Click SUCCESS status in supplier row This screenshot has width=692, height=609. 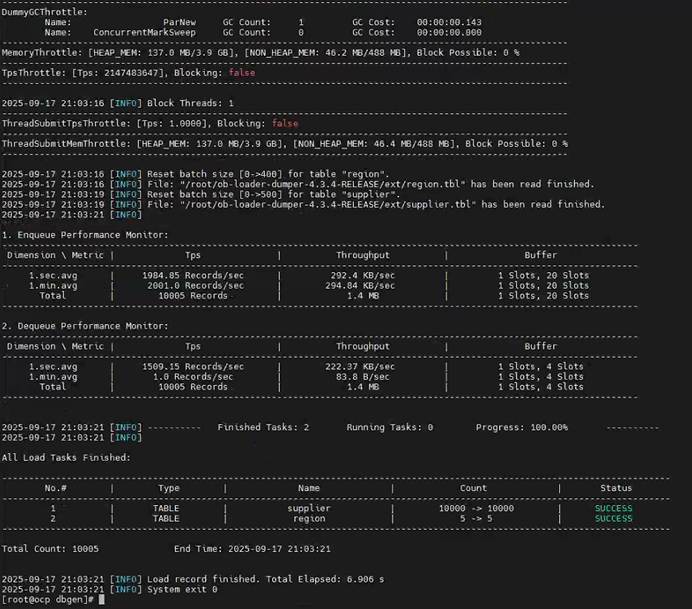(613, 508)
